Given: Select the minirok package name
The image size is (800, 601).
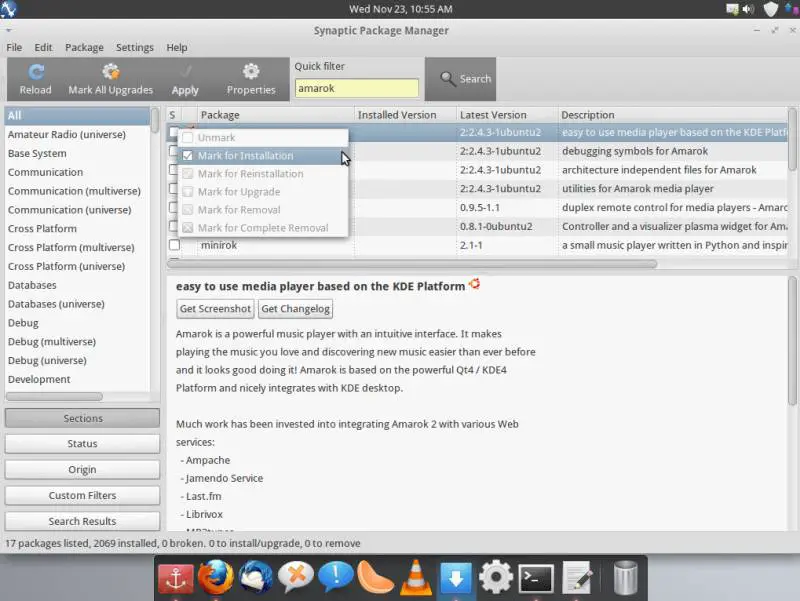Looking at the screenshot, I should 219,245.
